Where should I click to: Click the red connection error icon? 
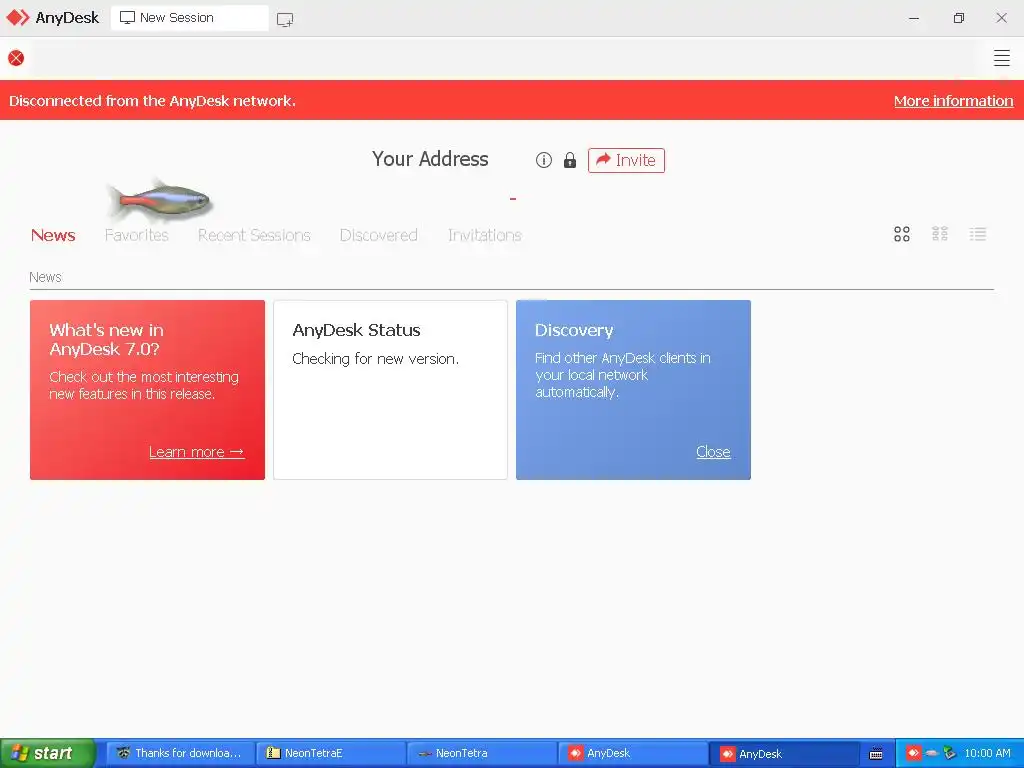pyautogui.click(x=16, y=58)
